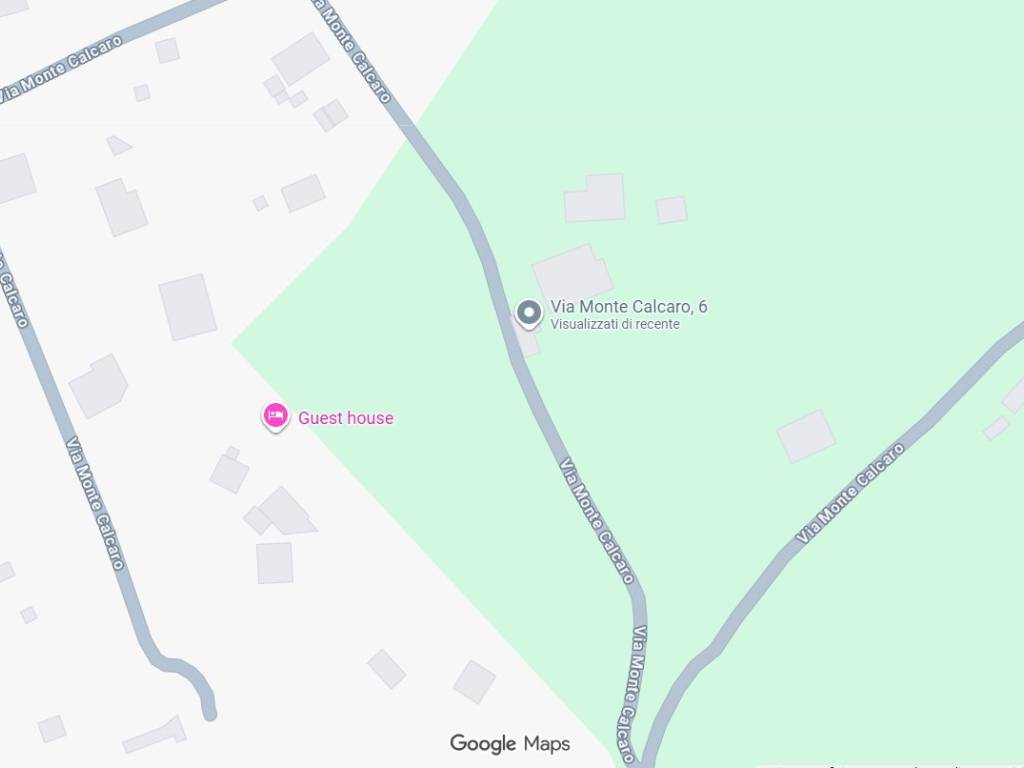Click the Via Monte Calcaro label in top-left corner
This screenshot has width=1024, height=768.
click(x=61, y=68)
